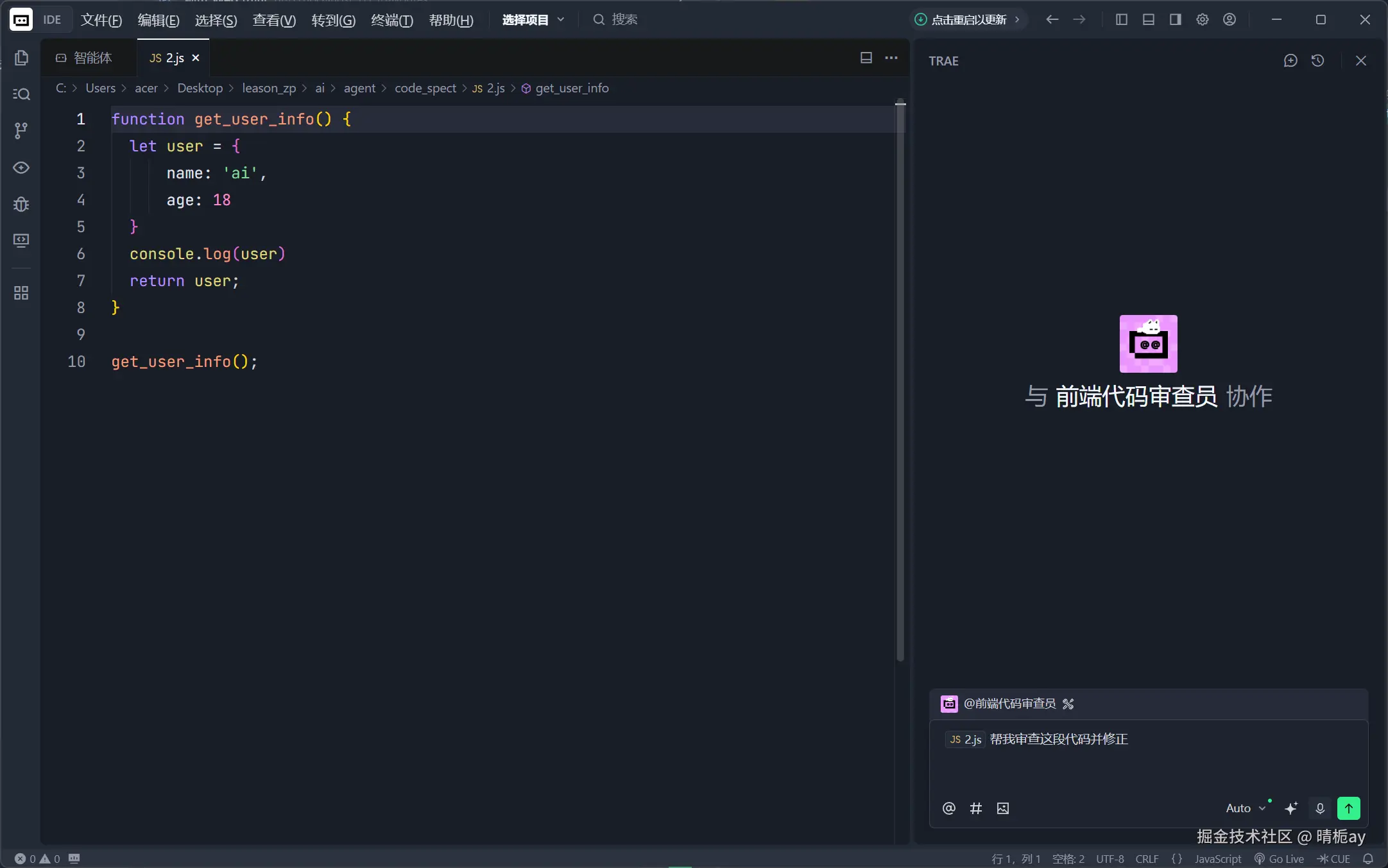Open the Source Control branch icon

click(x=21, y=131)
